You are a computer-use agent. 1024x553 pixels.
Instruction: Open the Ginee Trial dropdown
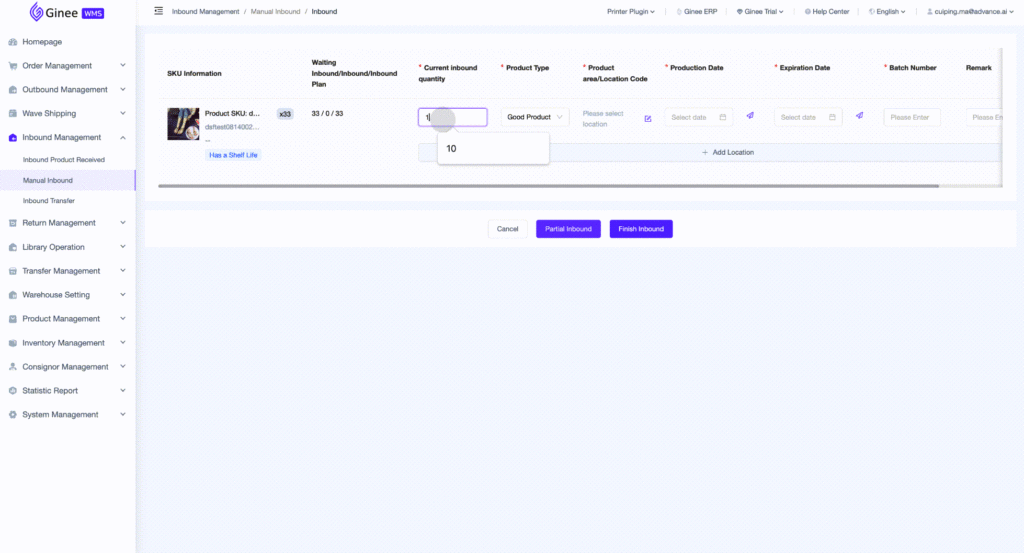tap(760, 12)
